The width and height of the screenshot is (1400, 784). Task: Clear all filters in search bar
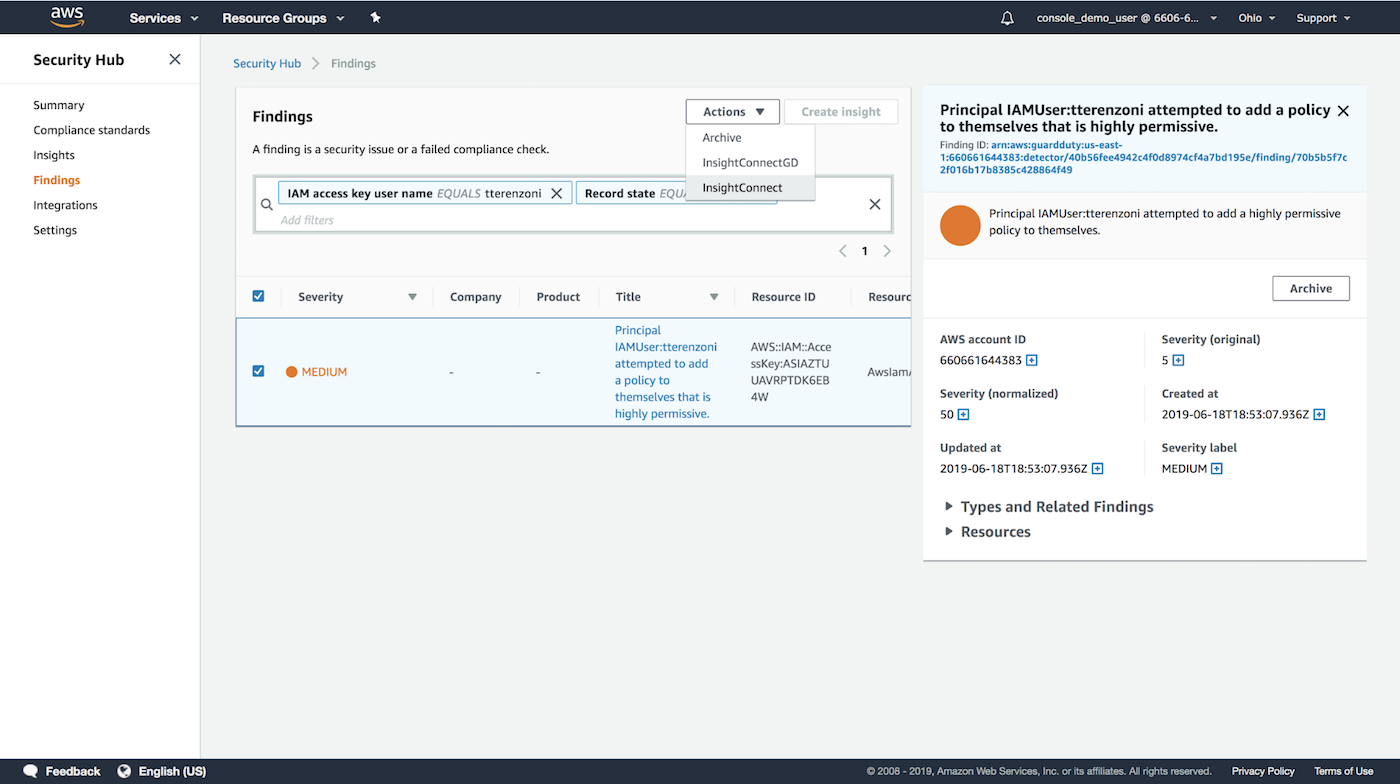click(874, 204)
